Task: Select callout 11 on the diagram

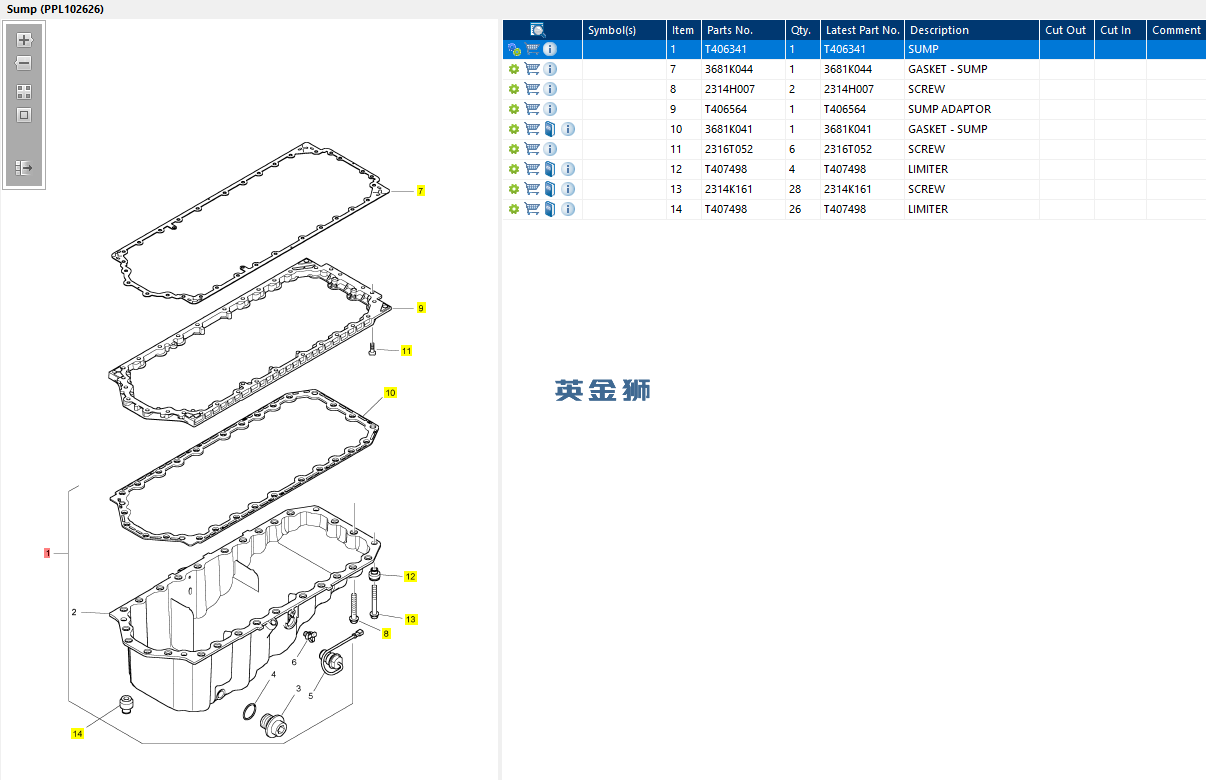Action: pyautogui.click(x=406, y=351)
